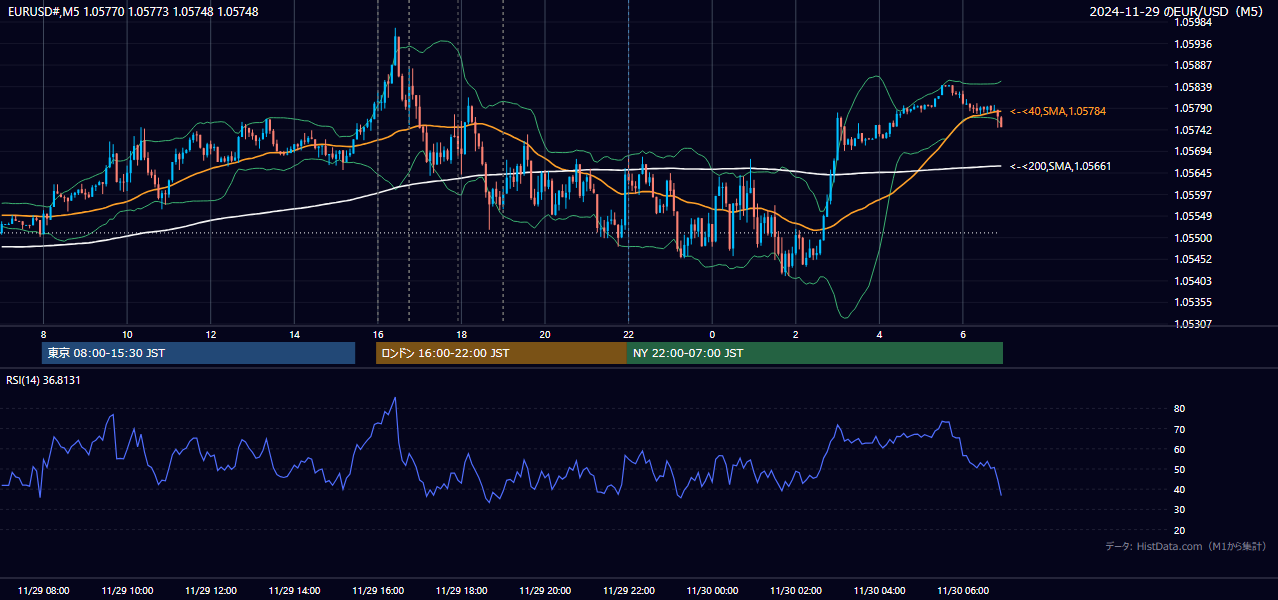Click RSI scale value 60

1179,449
